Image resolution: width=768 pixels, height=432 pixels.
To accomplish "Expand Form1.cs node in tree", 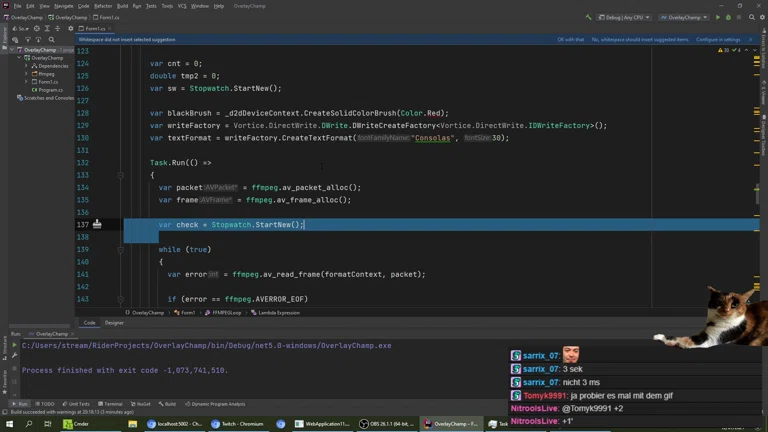I will (x=26, y=82).
